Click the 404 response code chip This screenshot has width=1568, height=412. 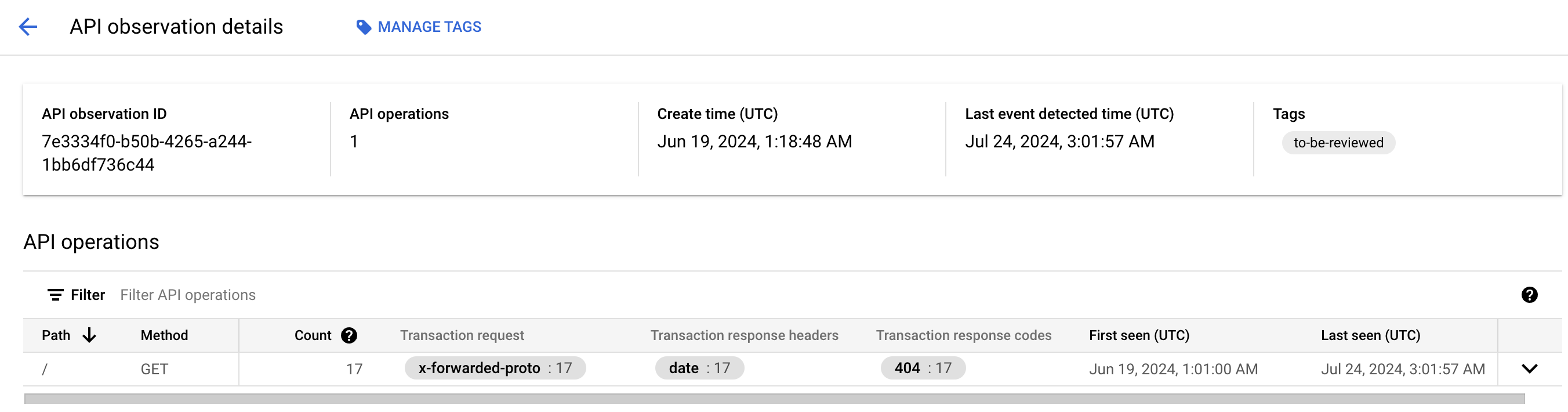pos(922,368)
